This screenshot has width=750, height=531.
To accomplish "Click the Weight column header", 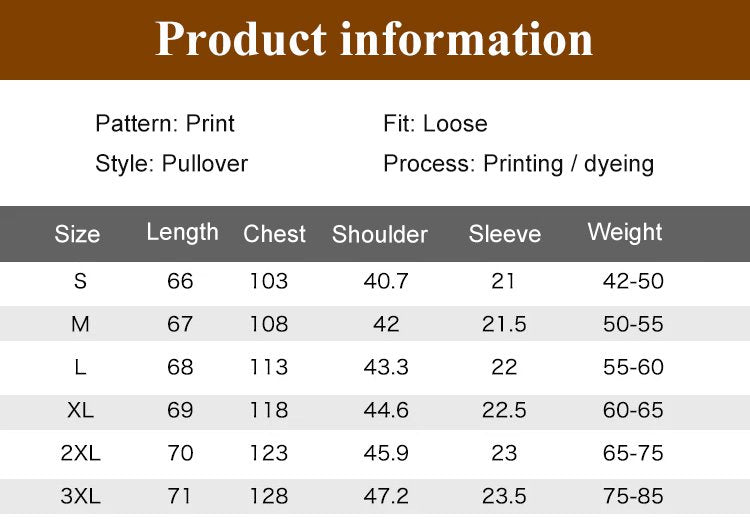I will tap(625, 233).
